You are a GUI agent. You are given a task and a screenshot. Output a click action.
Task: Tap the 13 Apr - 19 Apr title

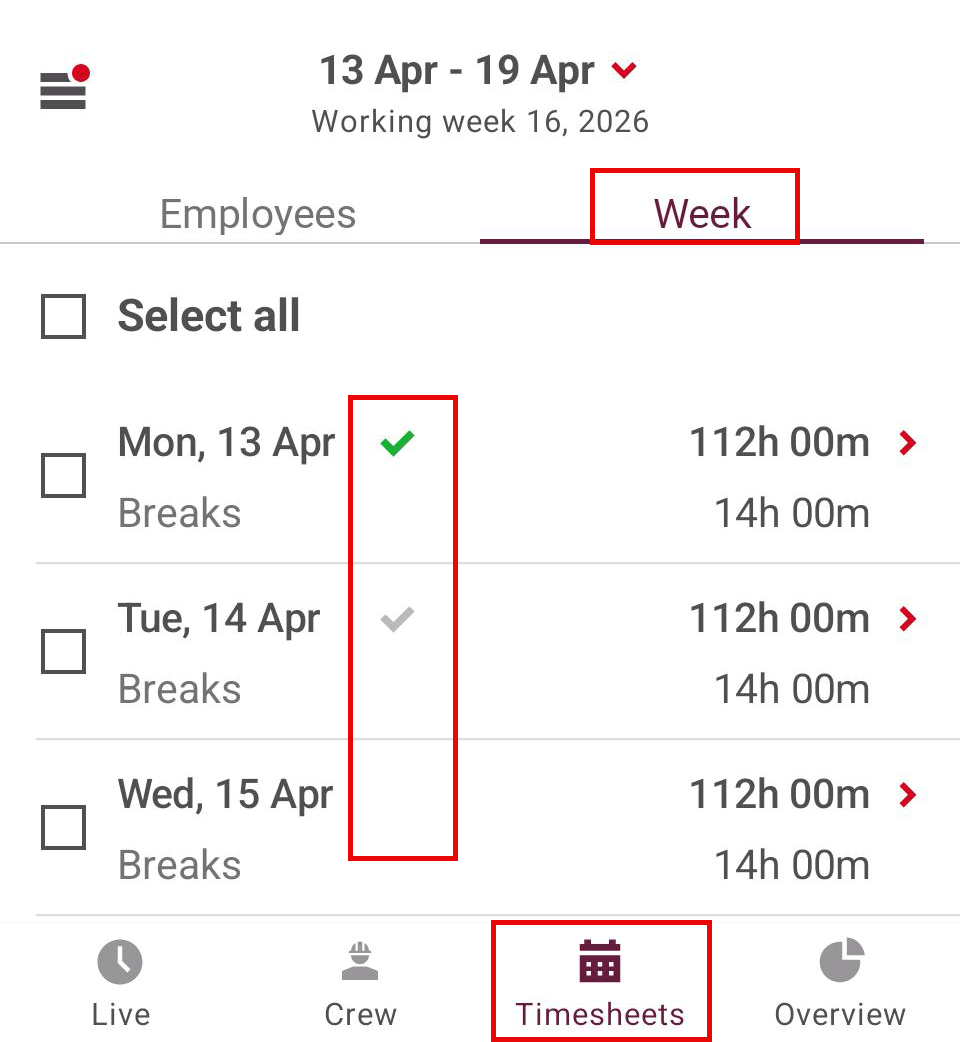click(x=457, y=71)
